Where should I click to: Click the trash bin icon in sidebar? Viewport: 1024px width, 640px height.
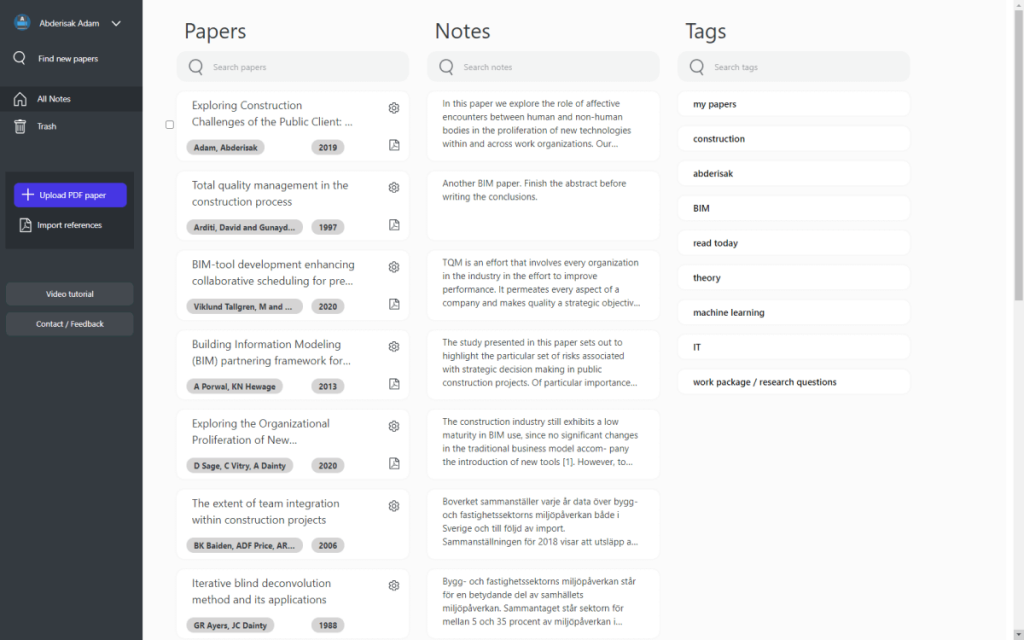(x=20, y=126)
